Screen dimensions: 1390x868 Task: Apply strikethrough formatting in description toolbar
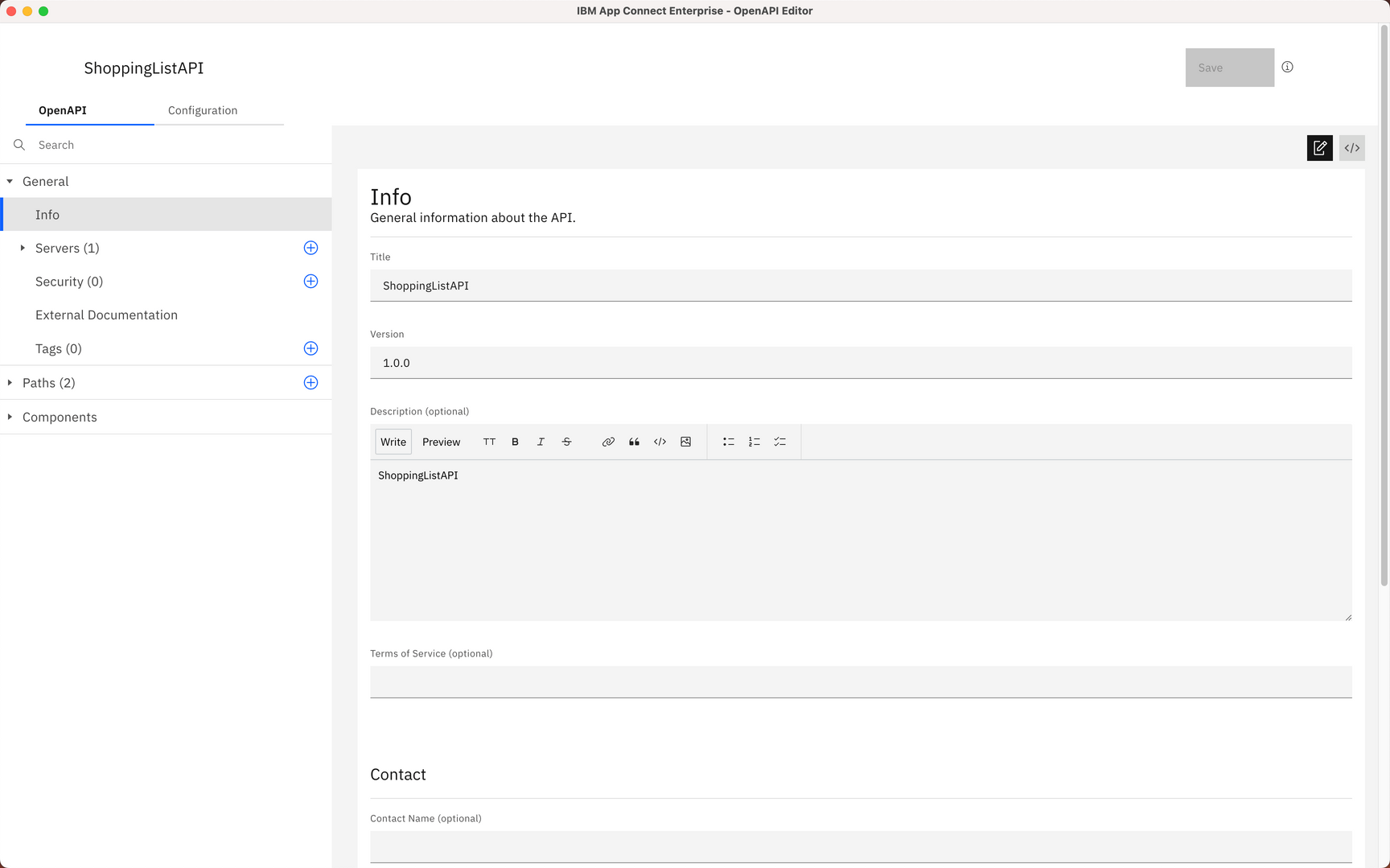(566, 442)
